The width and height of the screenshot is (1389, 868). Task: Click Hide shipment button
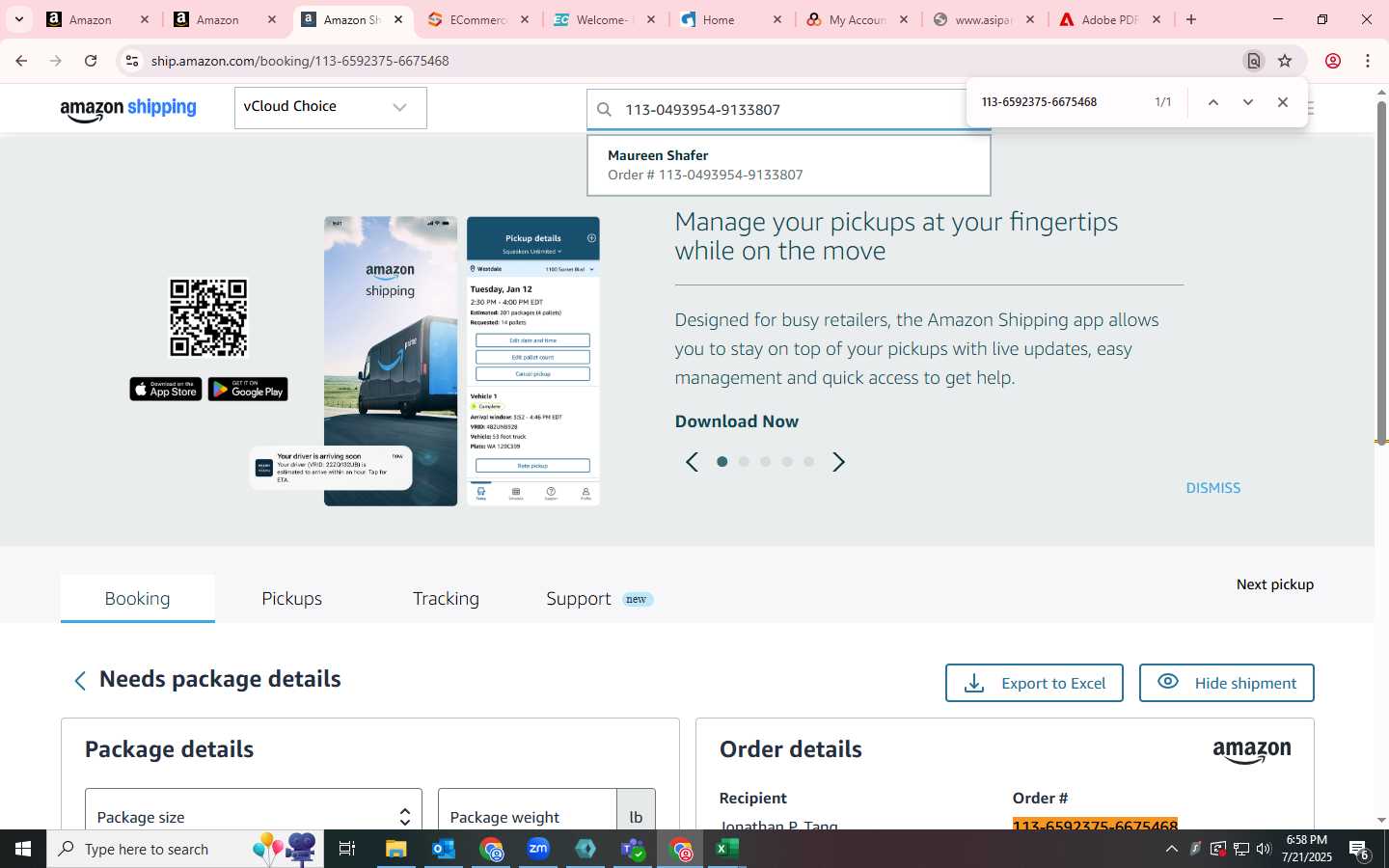(x=1226, y=683)
